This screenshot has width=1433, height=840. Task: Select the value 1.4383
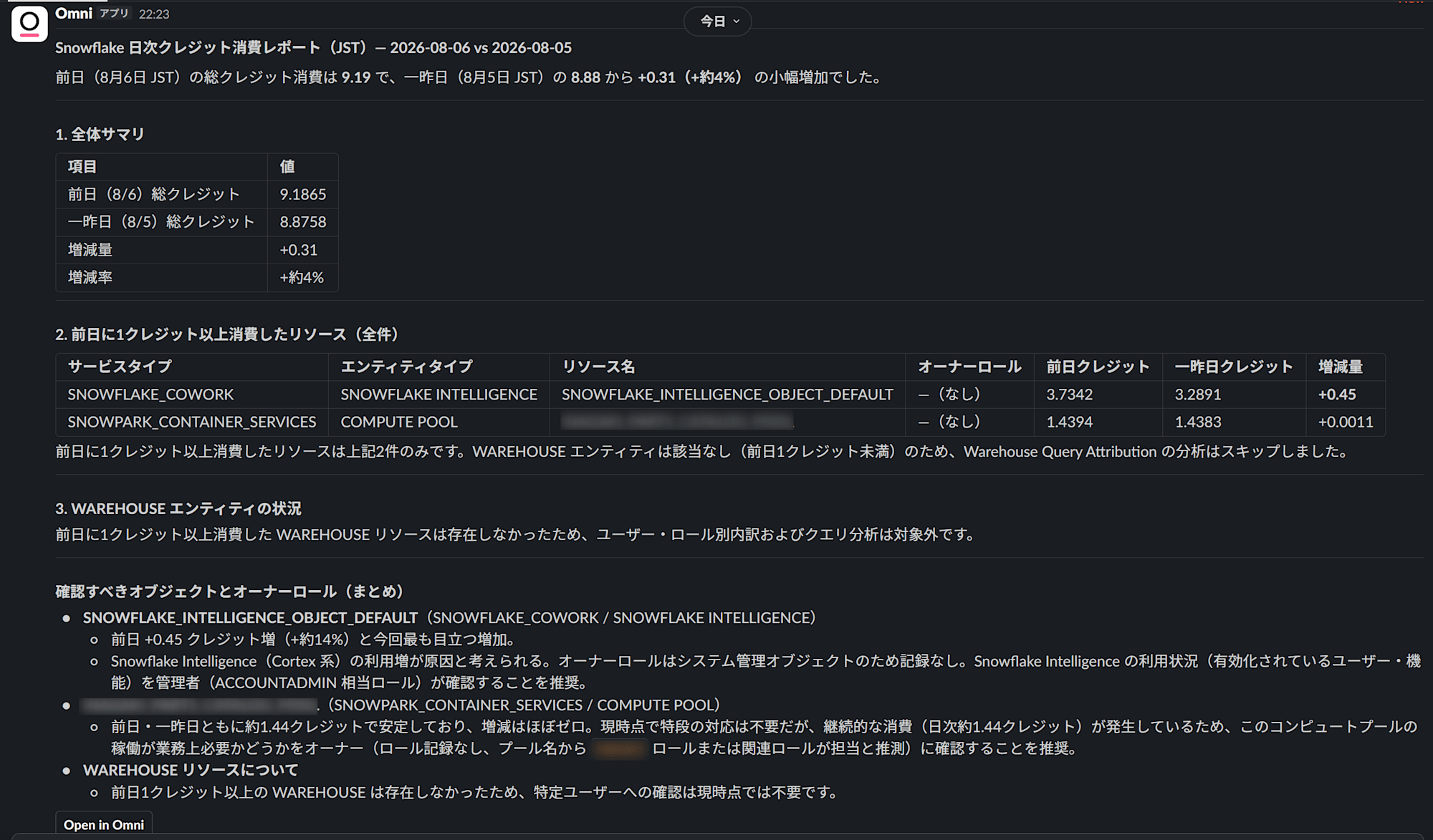pos(1198,423)
